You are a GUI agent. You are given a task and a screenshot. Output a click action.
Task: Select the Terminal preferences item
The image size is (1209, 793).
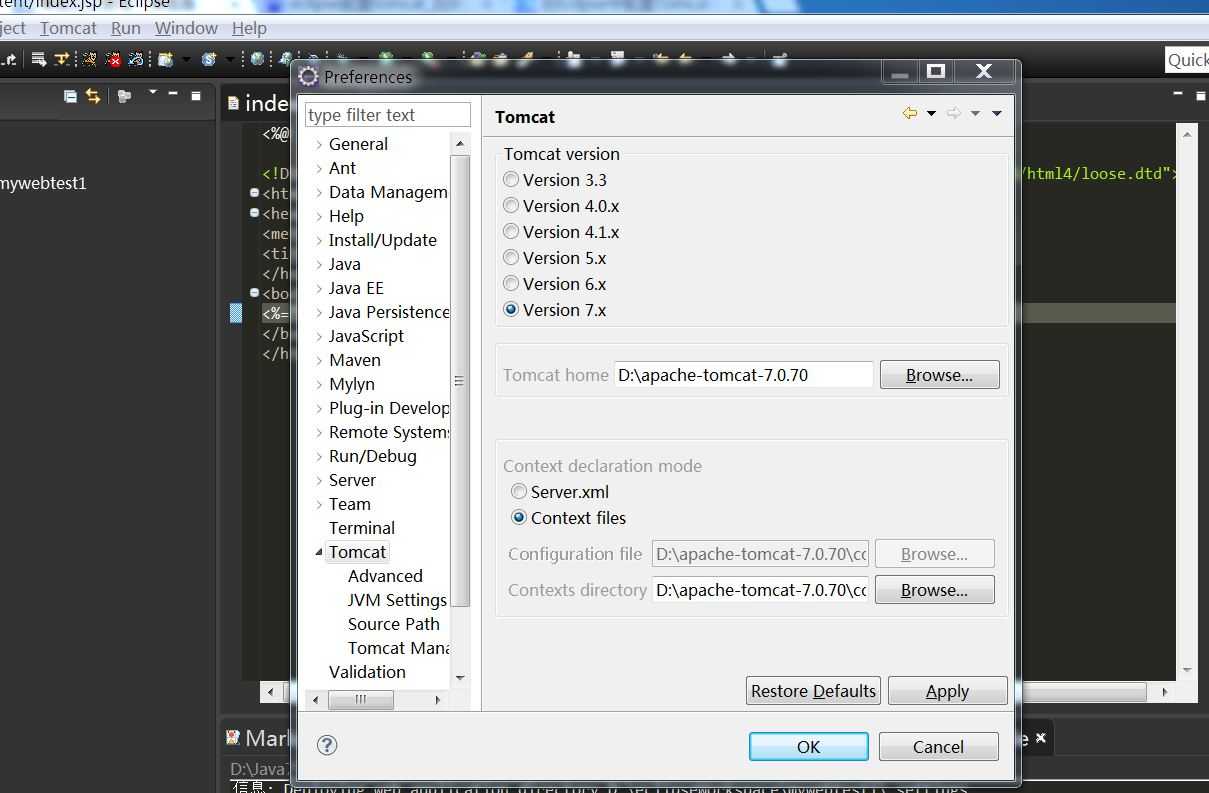point(362,528)
